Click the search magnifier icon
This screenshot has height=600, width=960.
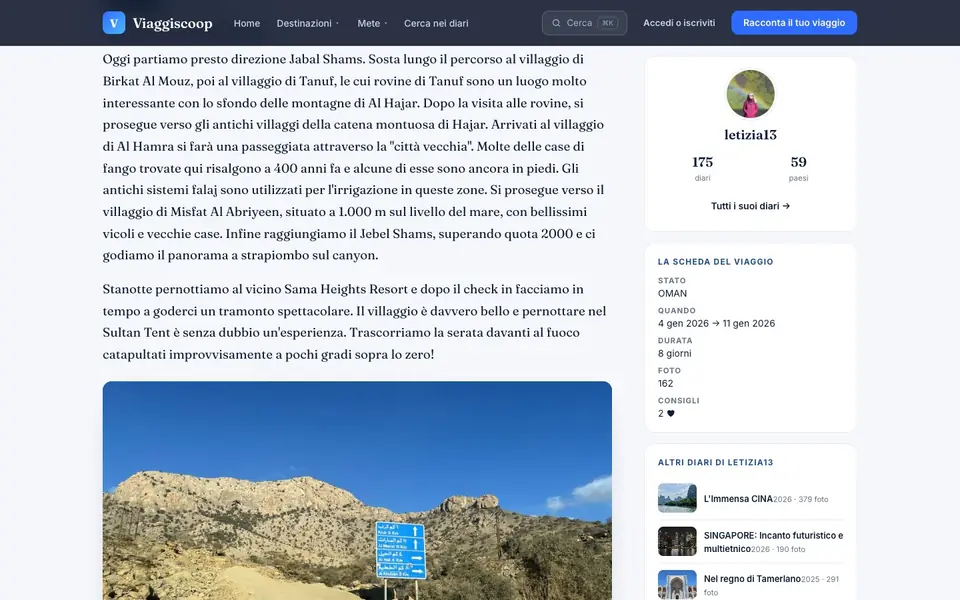point(556,23)
